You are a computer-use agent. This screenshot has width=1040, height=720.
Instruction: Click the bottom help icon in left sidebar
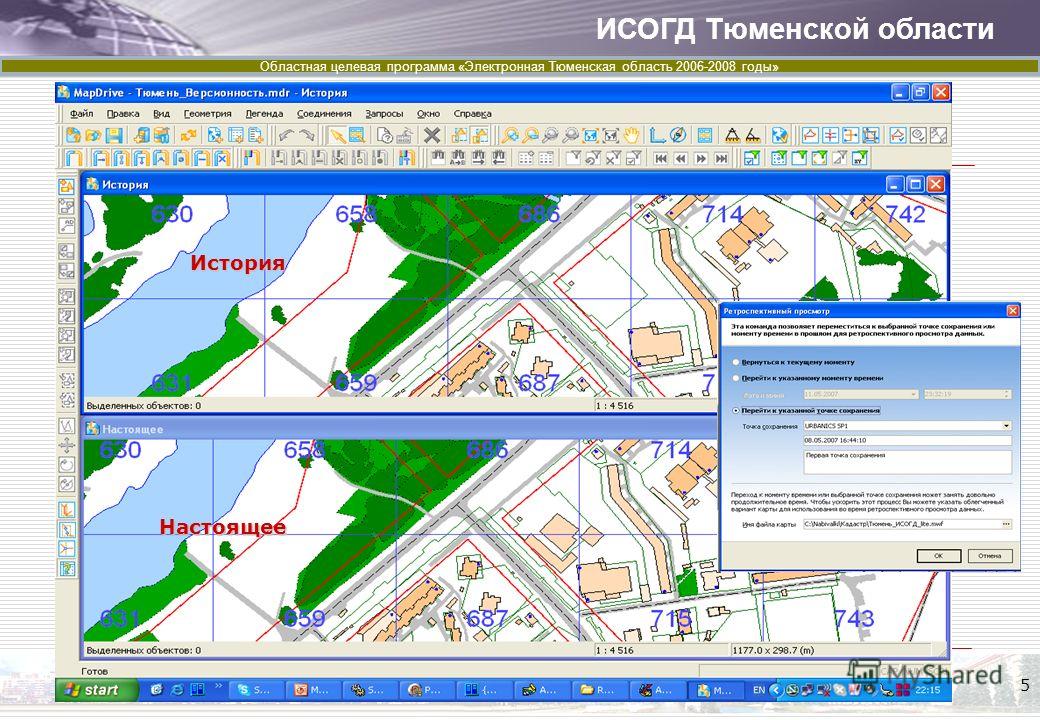click(x=66, y=568)
